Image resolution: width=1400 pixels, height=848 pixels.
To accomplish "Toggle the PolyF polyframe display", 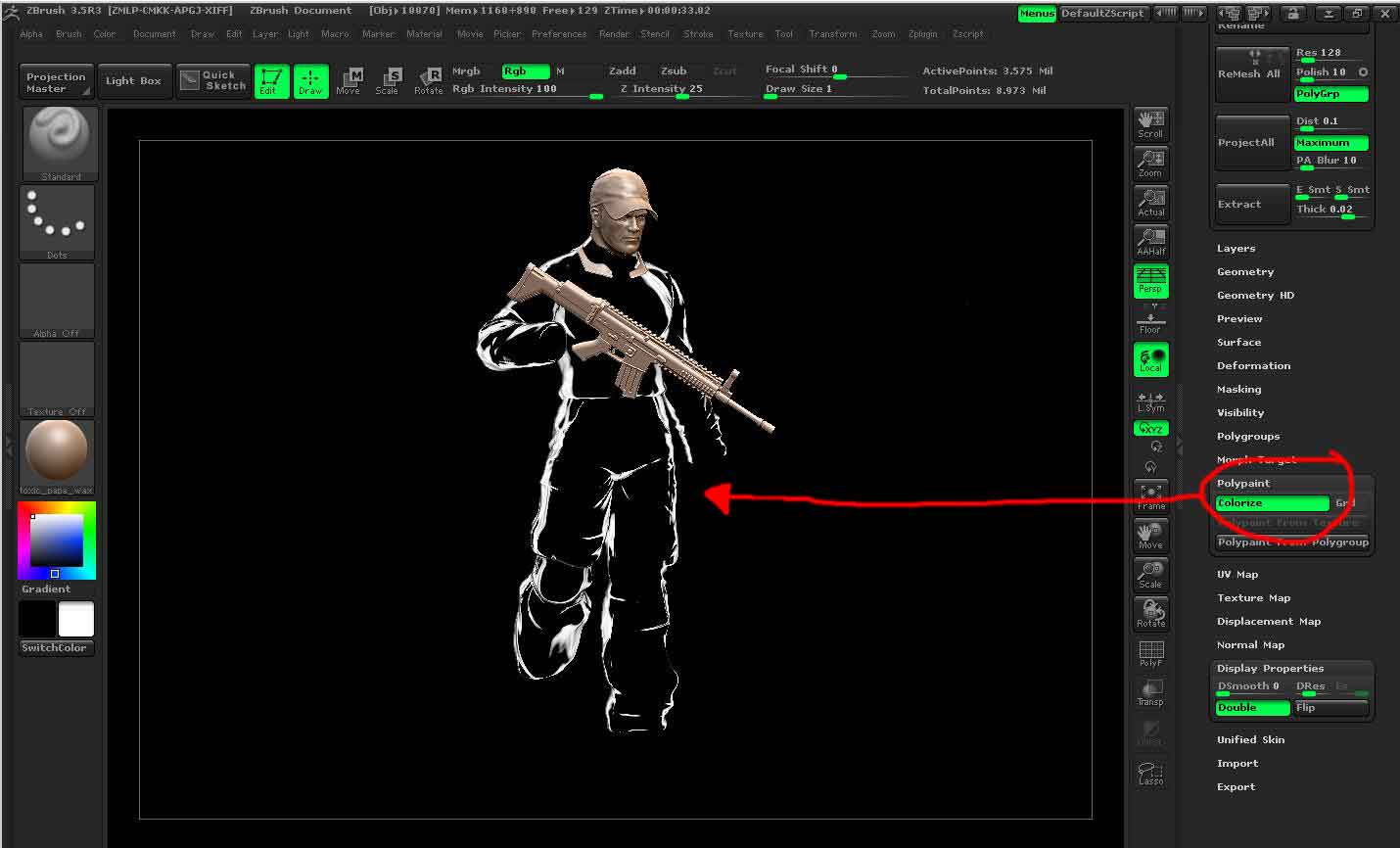I will pyautogui.click(x=1151, y=653).
